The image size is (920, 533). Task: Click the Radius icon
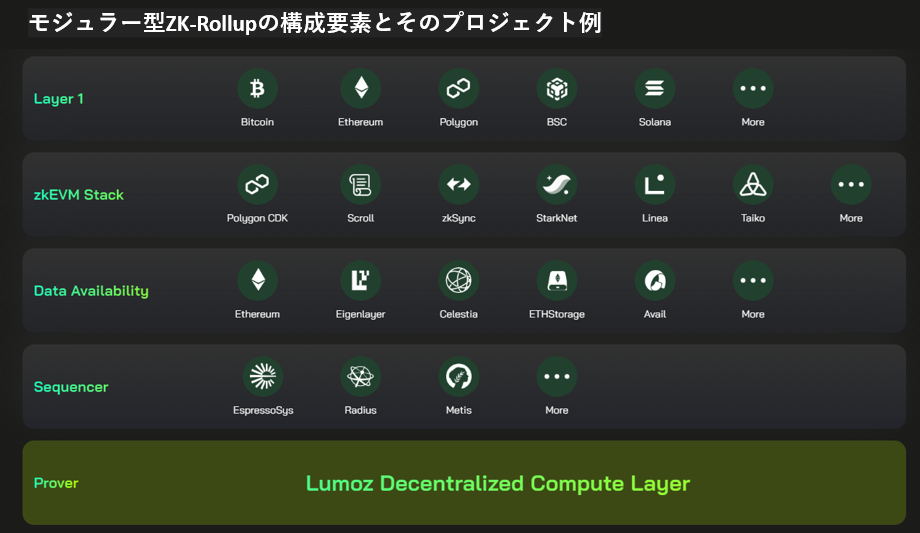point(361,377)
